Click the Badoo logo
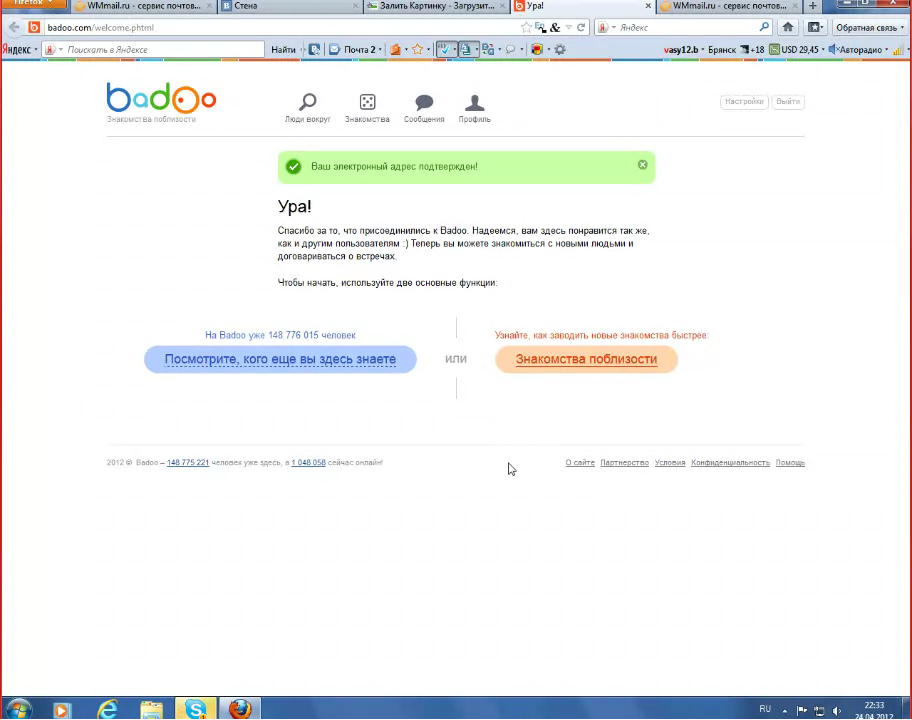The image size is (912, 720). click(x=161, y=98)
